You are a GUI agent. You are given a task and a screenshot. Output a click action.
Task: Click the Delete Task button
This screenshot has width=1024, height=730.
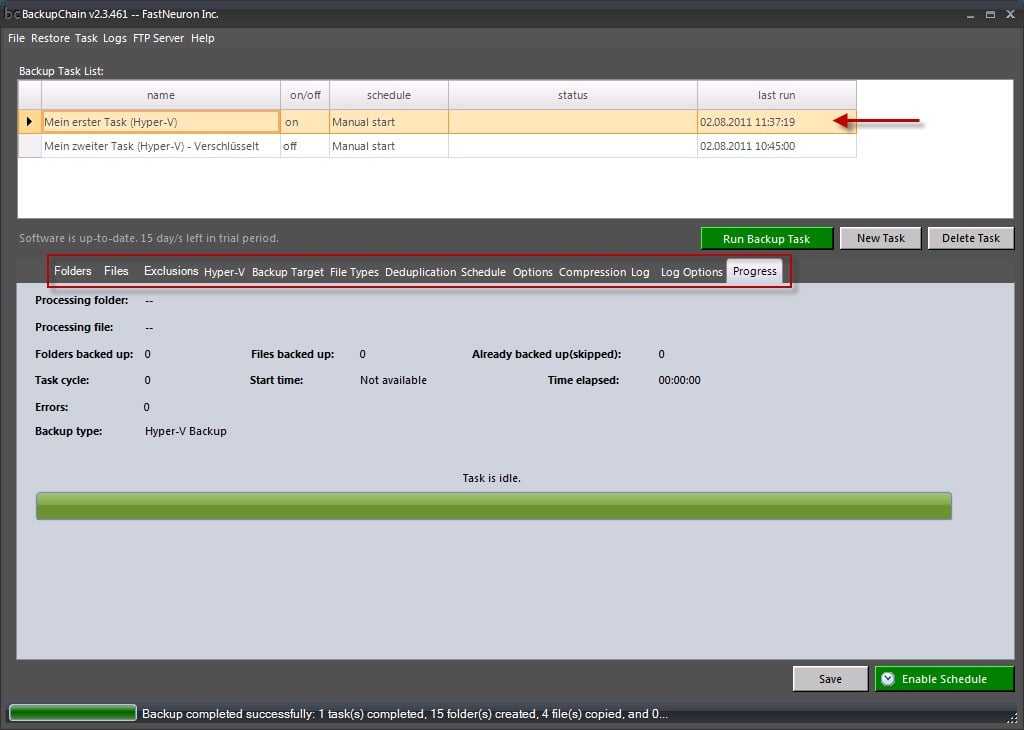970,238
